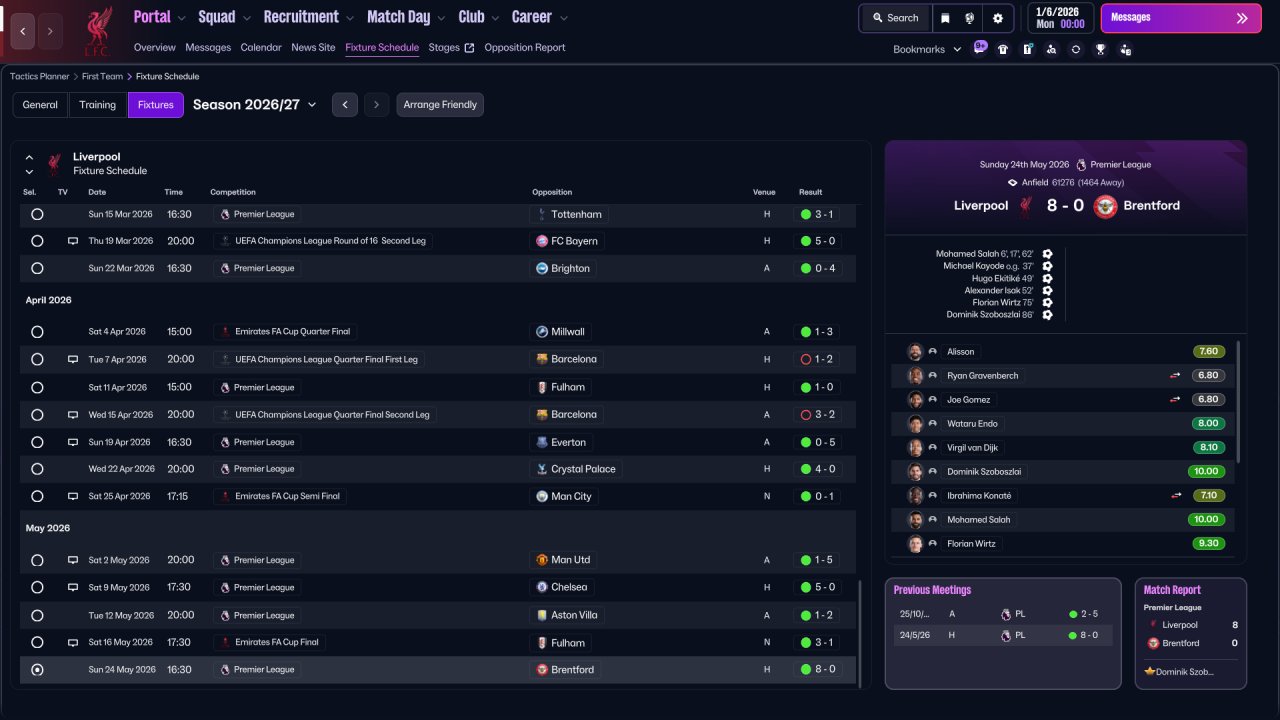Image resolution: width=1280 pixels, height=720 pixels.
Task: Click the fixtures list scrollbar
Action: click(859, 632)
